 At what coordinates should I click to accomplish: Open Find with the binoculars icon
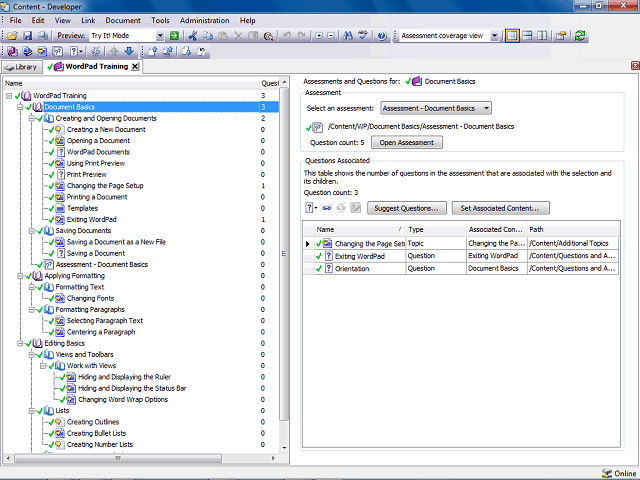pos(348,36)
